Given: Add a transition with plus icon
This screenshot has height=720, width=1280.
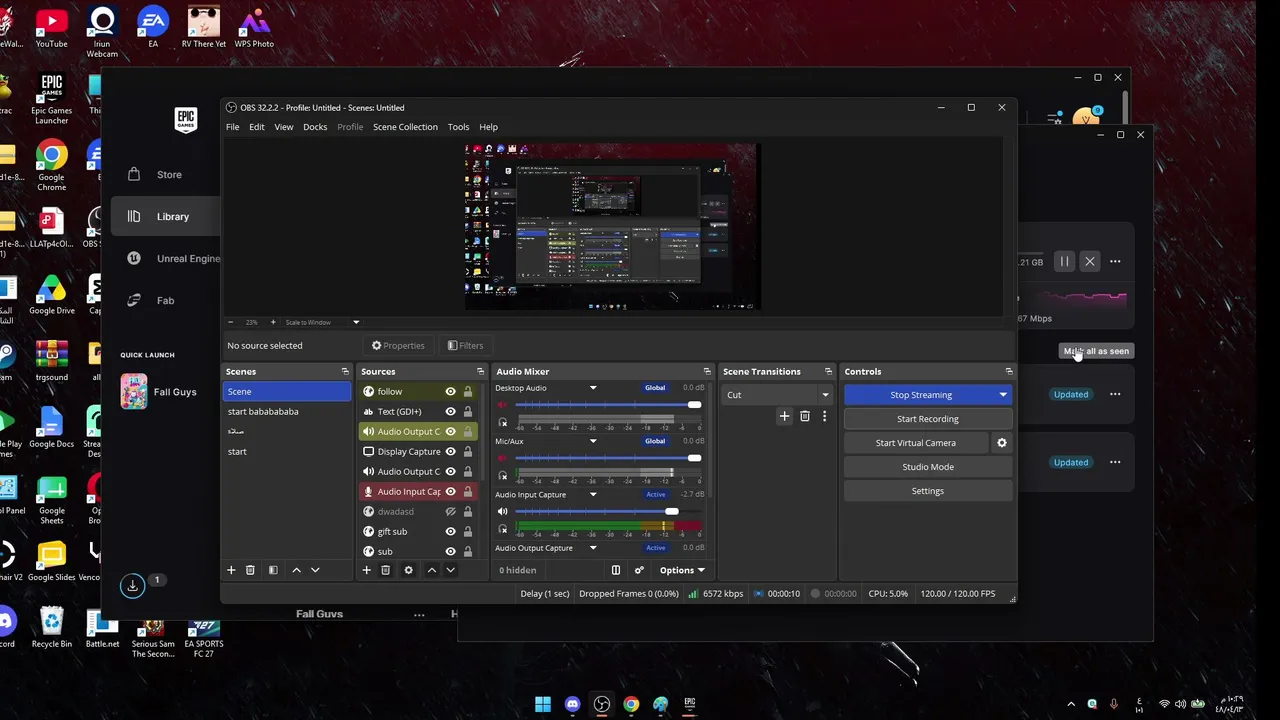Looking at the screenshot, I should pyautogui.click(x=784, y=416).
